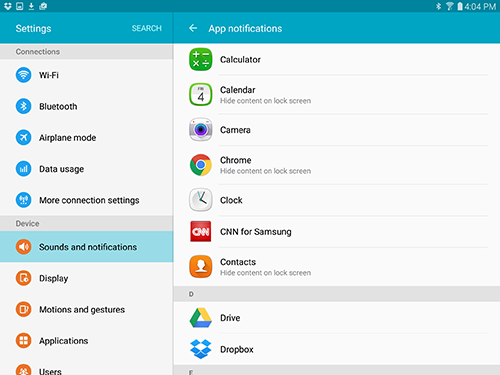Image resolution: width=500 pixels, height=375 pixels.
Task: Tap the Connections section header
Action: pyautogui.click(x=87, y=52)
